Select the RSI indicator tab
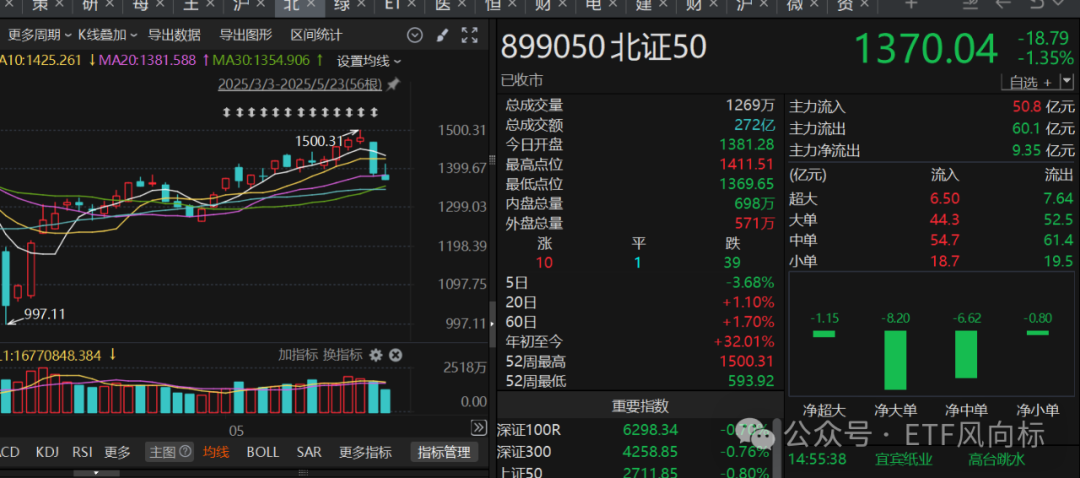Viewport: 1080px width, 478px height. pyautogui.click(x=84, y=452)
